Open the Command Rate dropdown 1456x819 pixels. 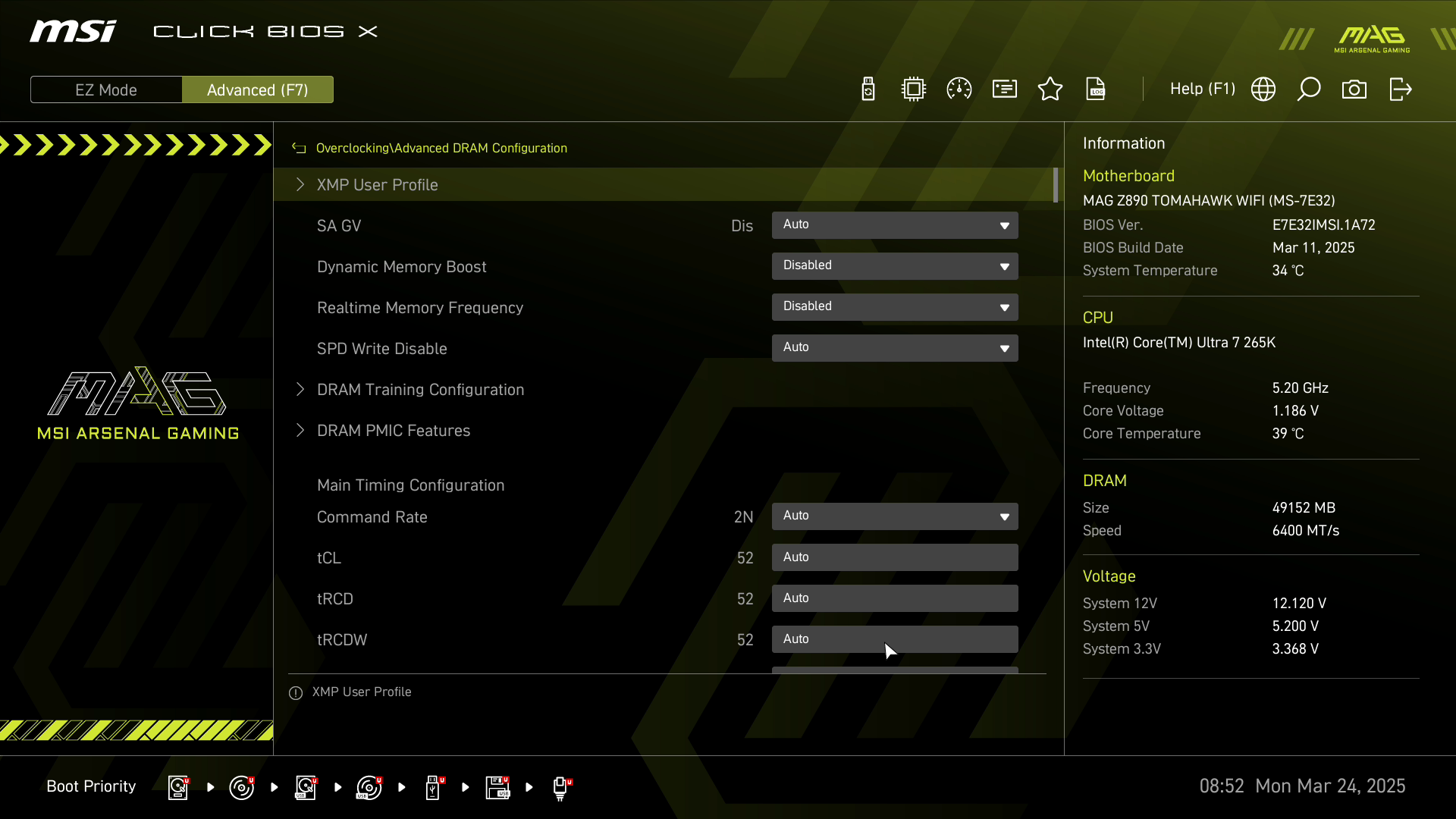click(x=895, y=516)
